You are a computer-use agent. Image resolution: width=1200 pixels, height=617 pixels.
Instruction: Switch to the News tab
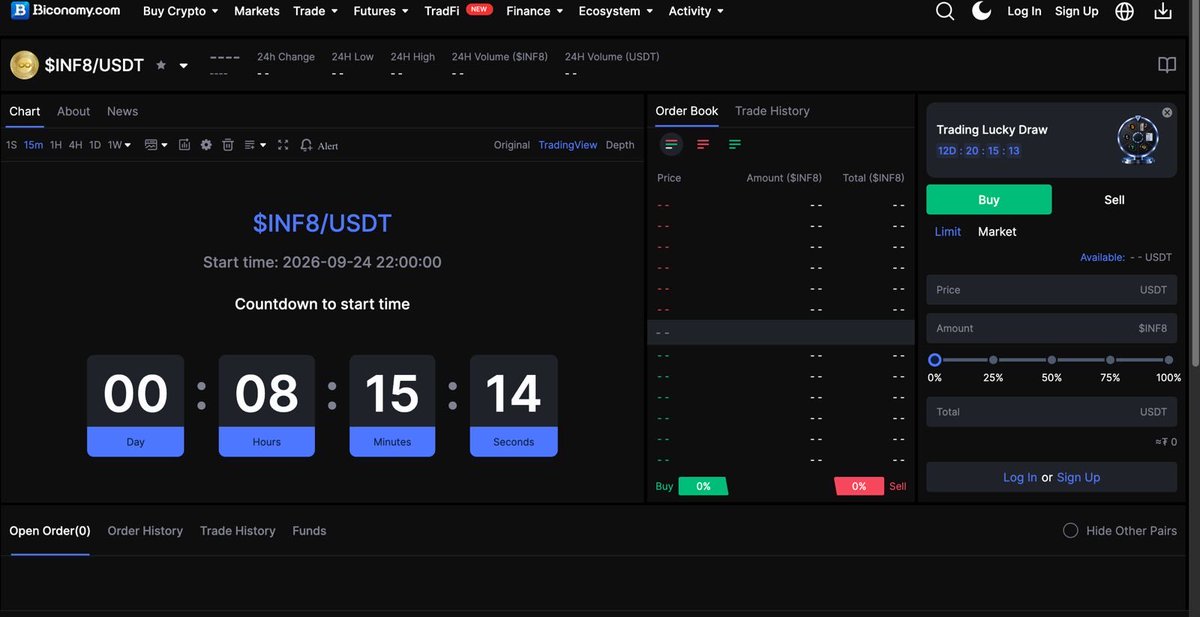pos(123,111)
